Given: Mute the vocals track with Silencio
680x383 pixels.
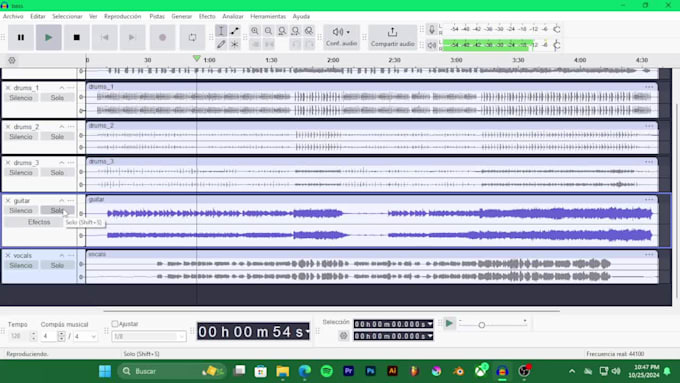Looking at the screenshot, I should [21, 265].
